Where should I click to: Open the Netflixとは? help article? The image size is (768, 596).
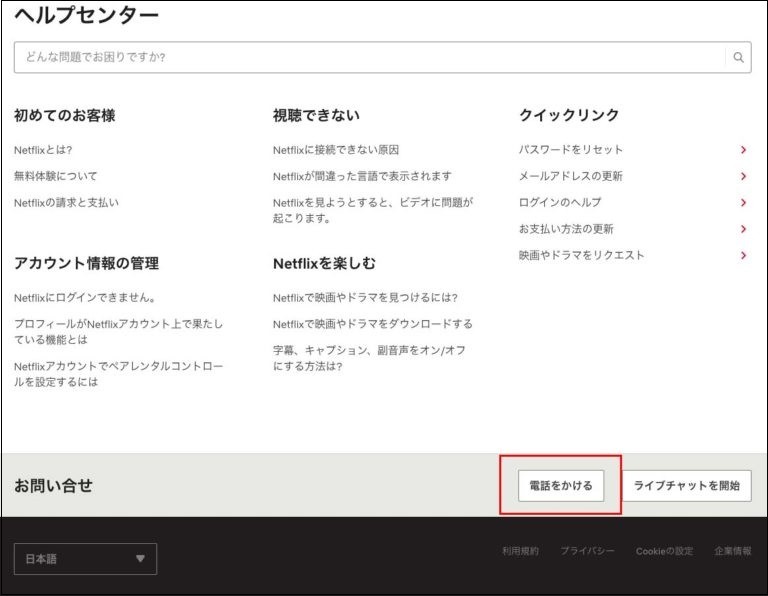click(x=43, y=150)
